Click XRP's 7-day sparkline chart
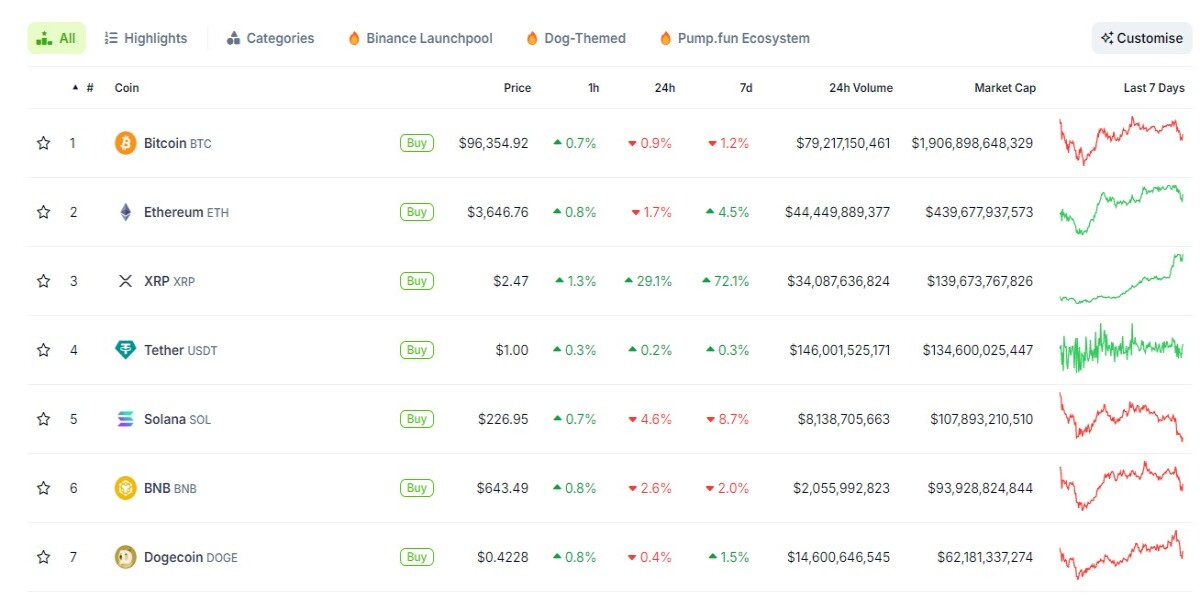Image resolution: width=1200 pixels, height=597 pixels. click(1121, 278)
